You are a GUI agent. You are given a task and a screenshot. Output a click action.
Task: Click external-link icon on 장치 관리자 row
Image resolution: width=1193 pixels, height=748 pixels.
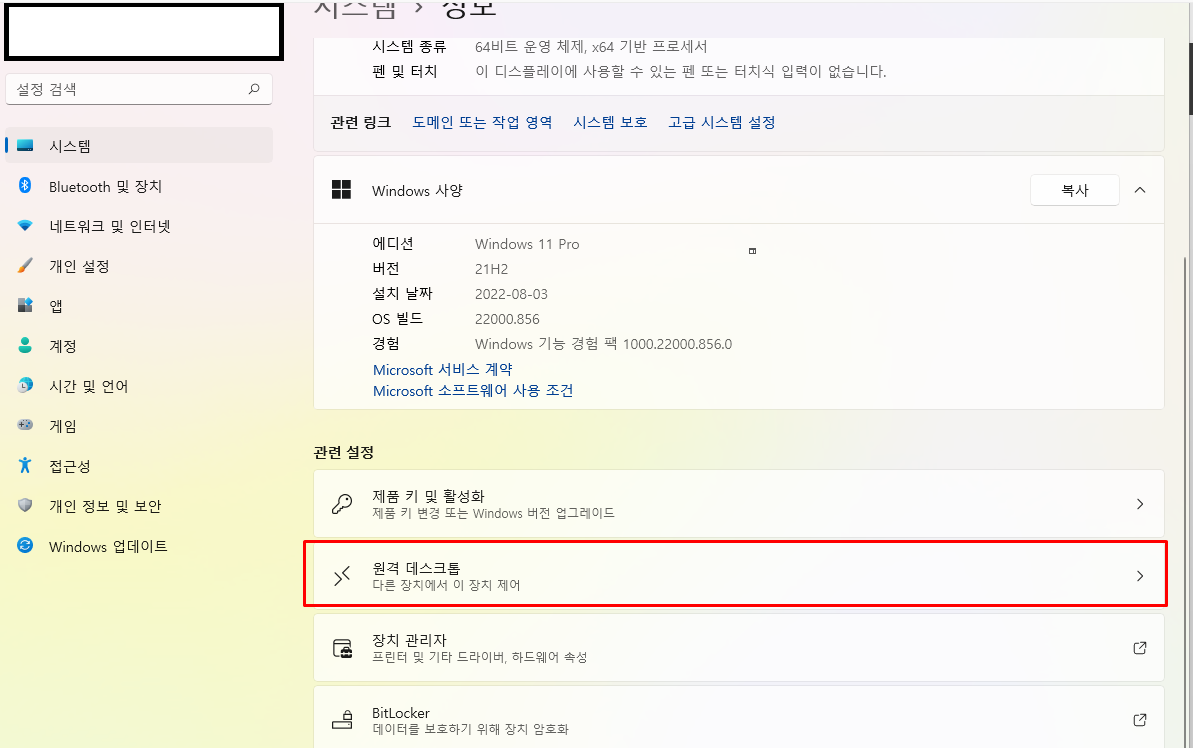(x=1140, y=648)
